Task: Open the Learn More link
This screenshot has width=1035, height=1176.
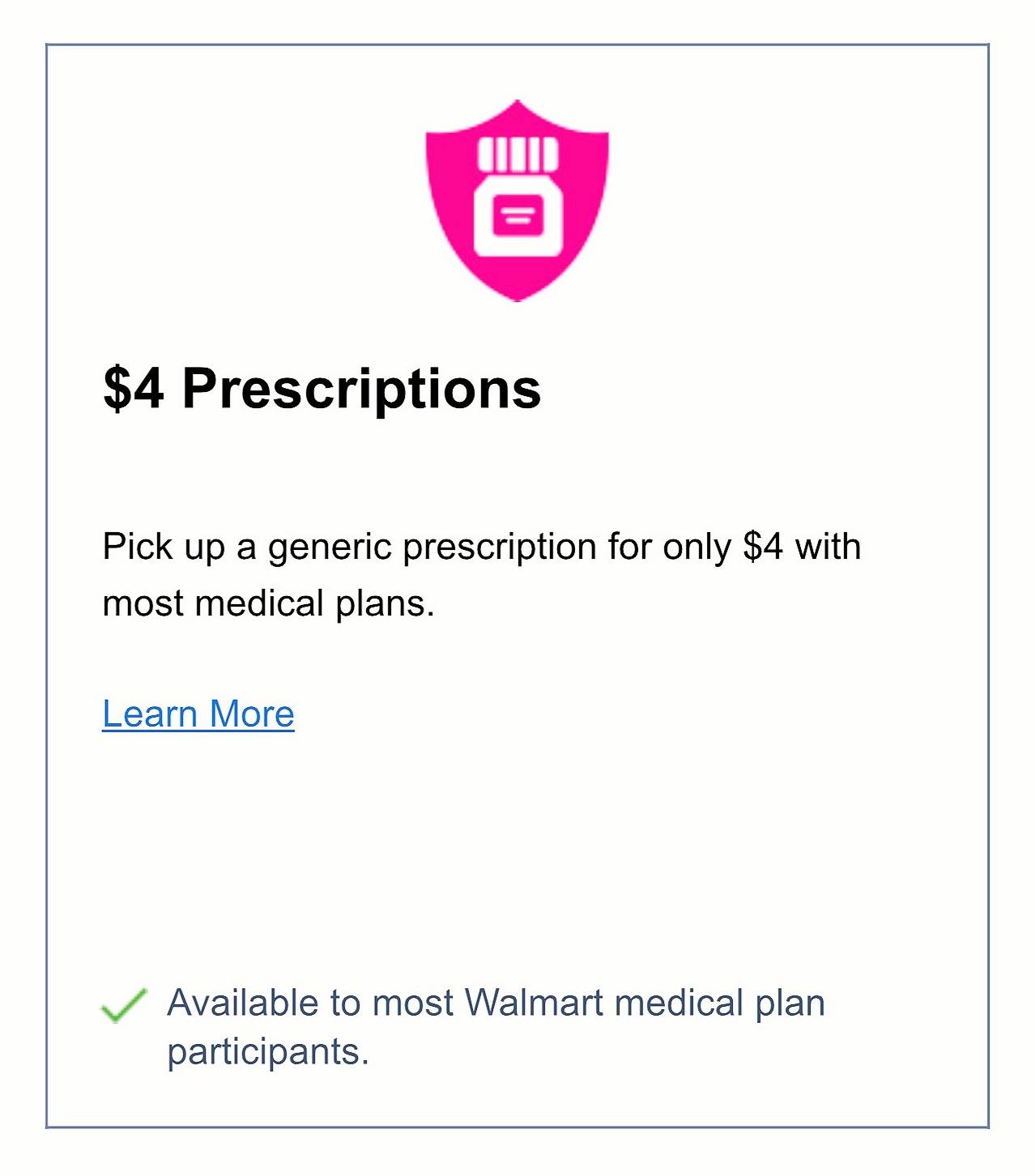Action: (198, 714)
